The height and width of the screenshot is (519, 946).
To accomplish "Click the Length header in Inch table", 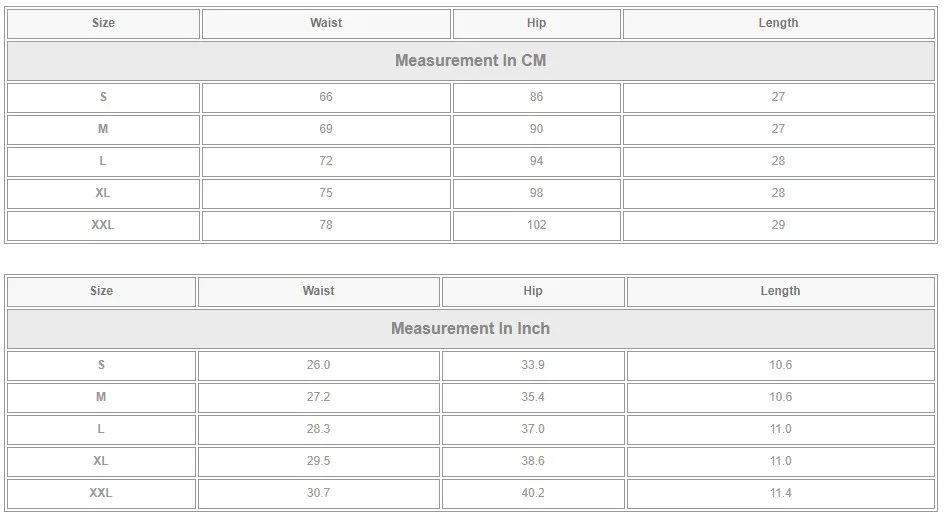I will tap(780, 291).
